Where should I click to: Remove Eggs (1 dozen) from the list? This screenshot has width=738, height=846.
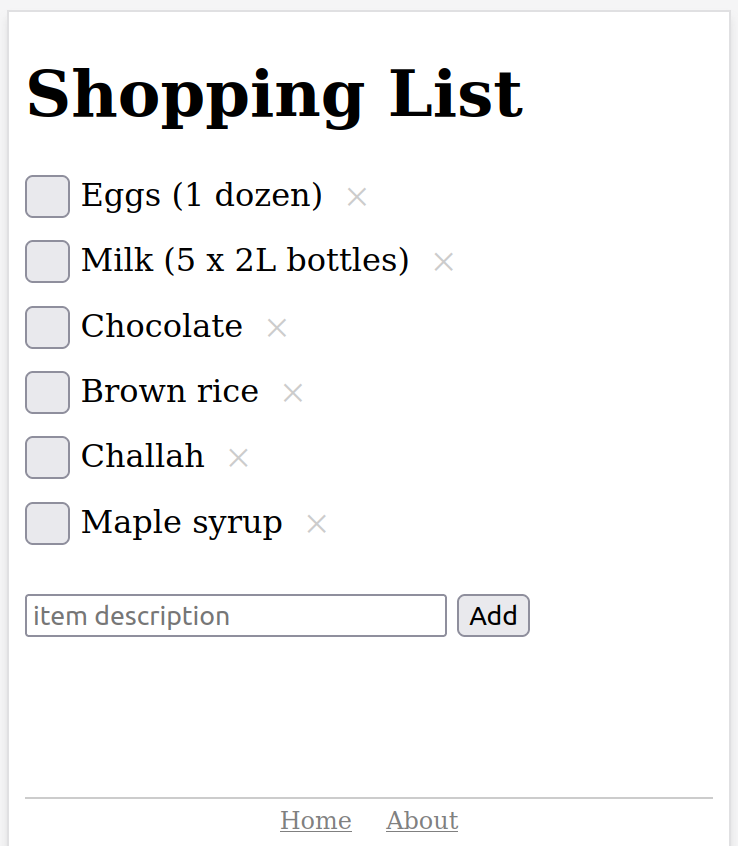coord(356,197)
